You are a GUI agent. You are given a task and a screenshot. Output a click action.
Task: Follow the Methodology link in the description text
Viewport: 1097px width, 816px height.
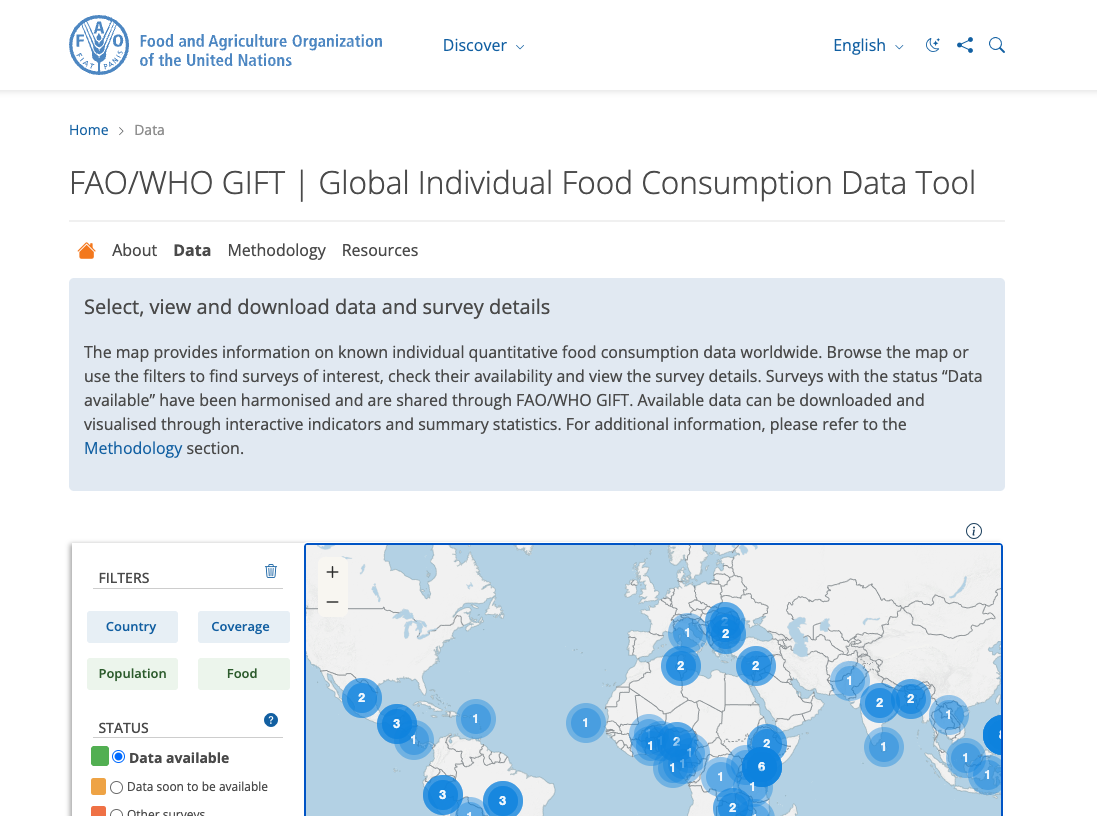pyautogui.click(x=133, y=448)
